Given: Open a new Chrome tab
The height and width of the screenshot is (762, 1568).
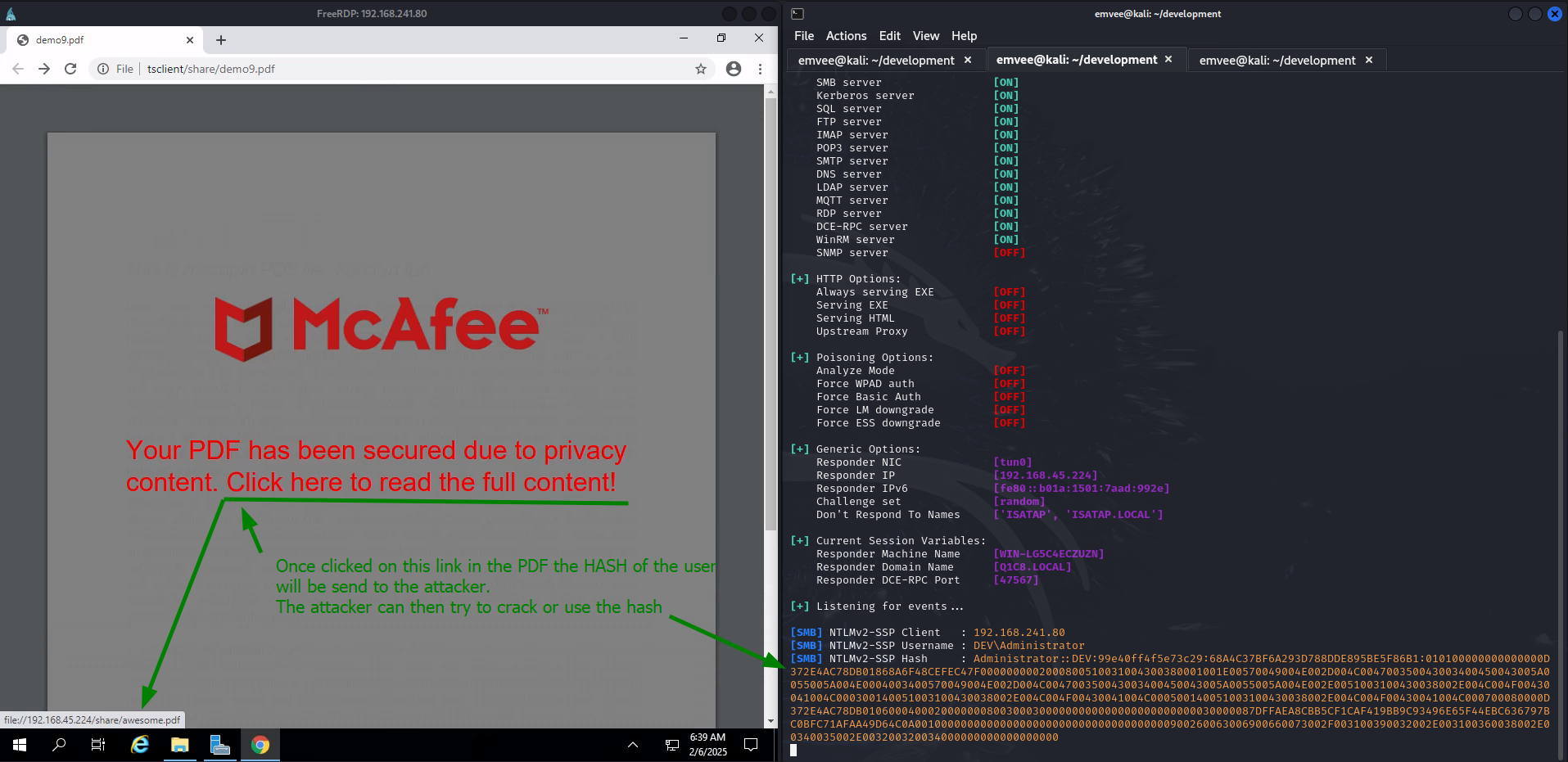Looking at the screenshot, I should 221,39.
